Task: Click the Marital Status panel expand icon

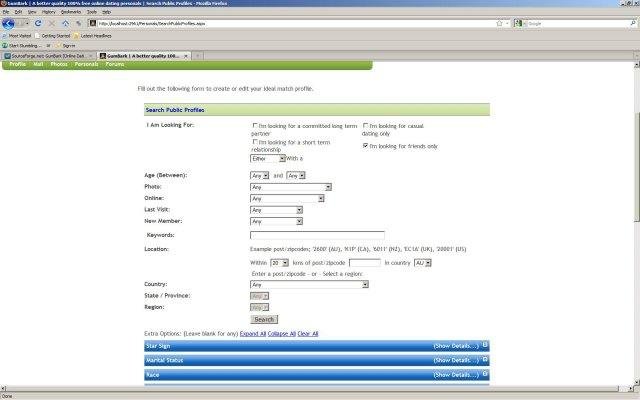Action: tap(485, 359)
